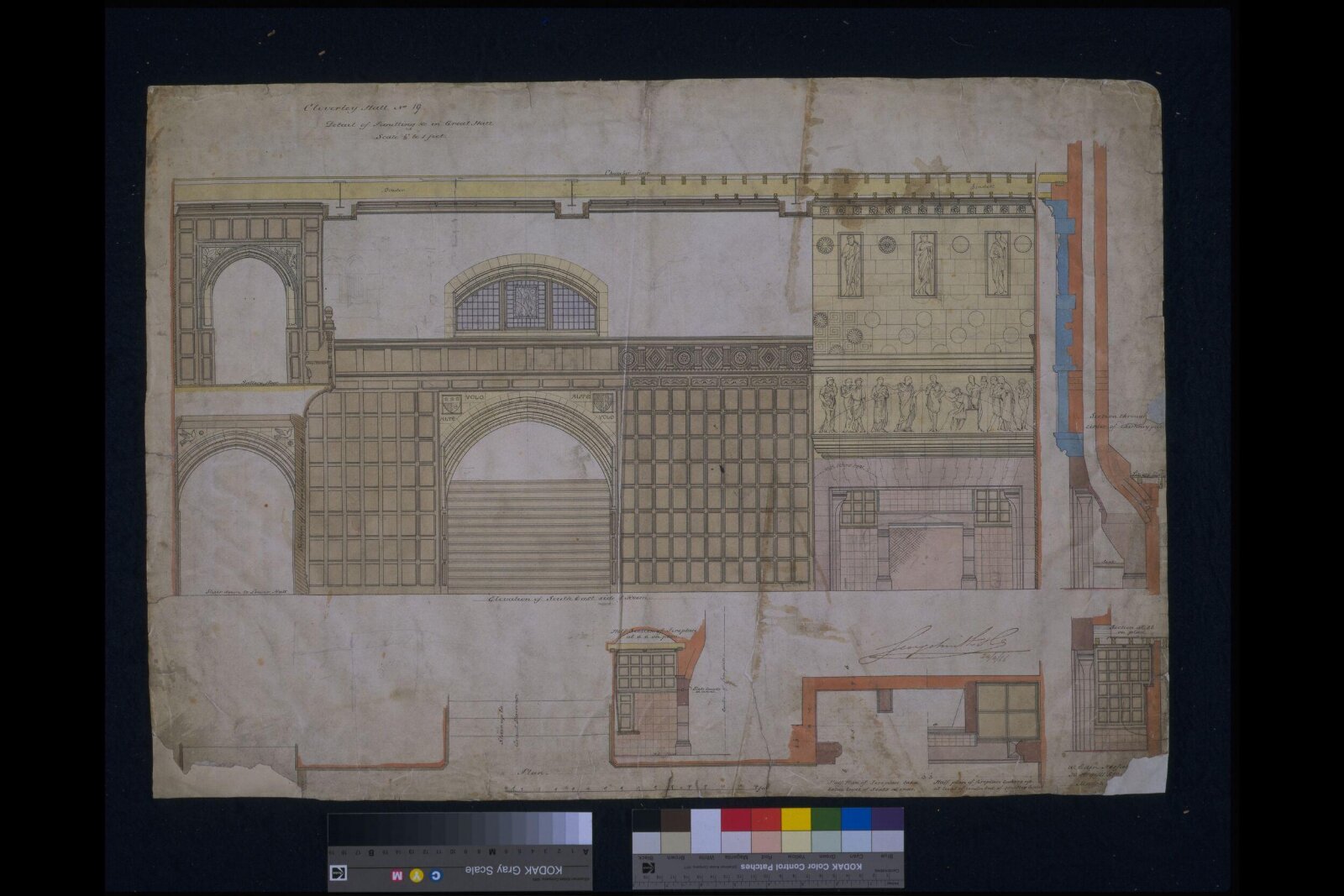Select the saturated blue color patch

click(x=856, y=819)
